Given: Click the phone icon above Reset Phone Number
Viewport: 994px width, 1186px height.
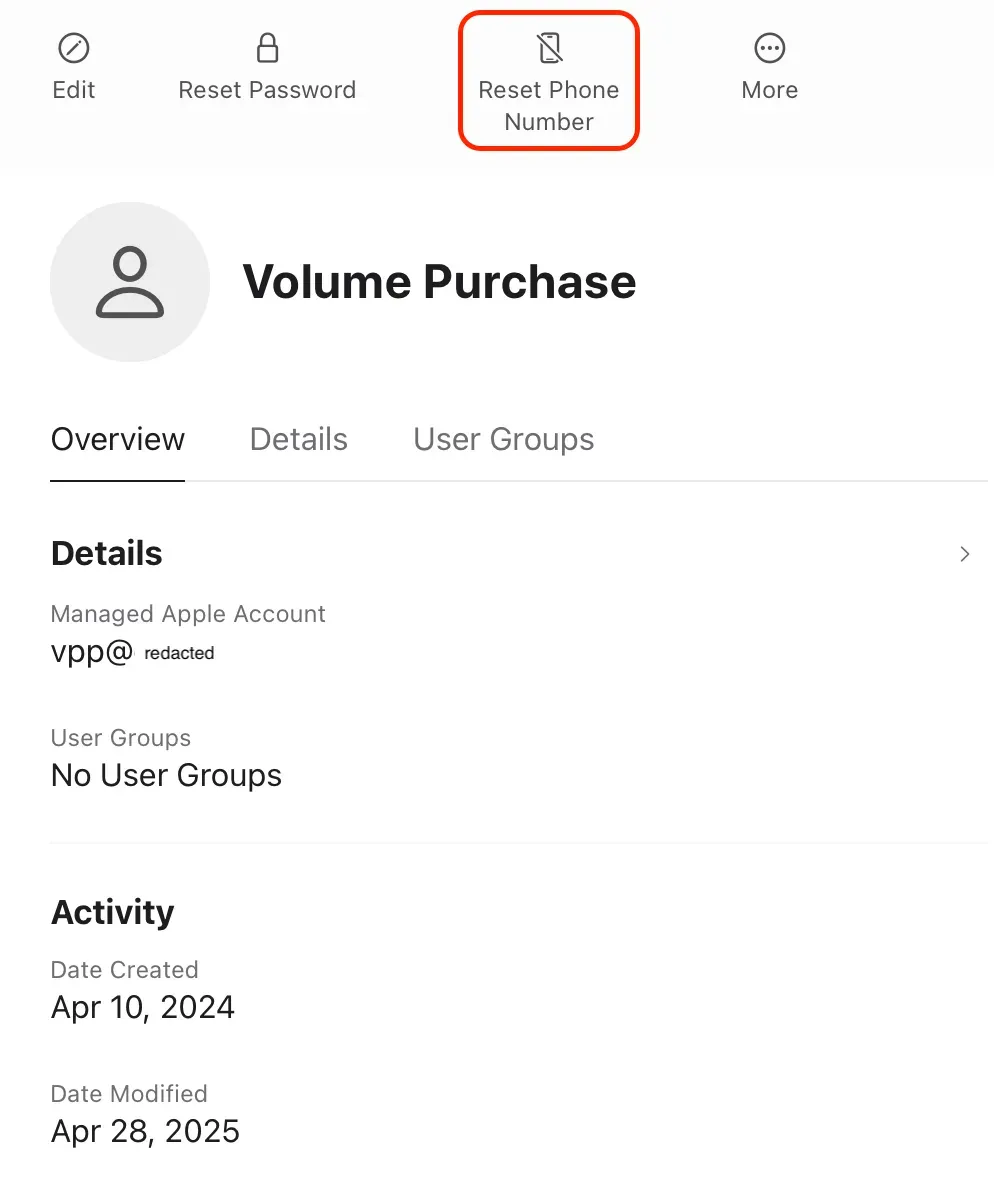Looking at the screenshot, I should 548,47.
